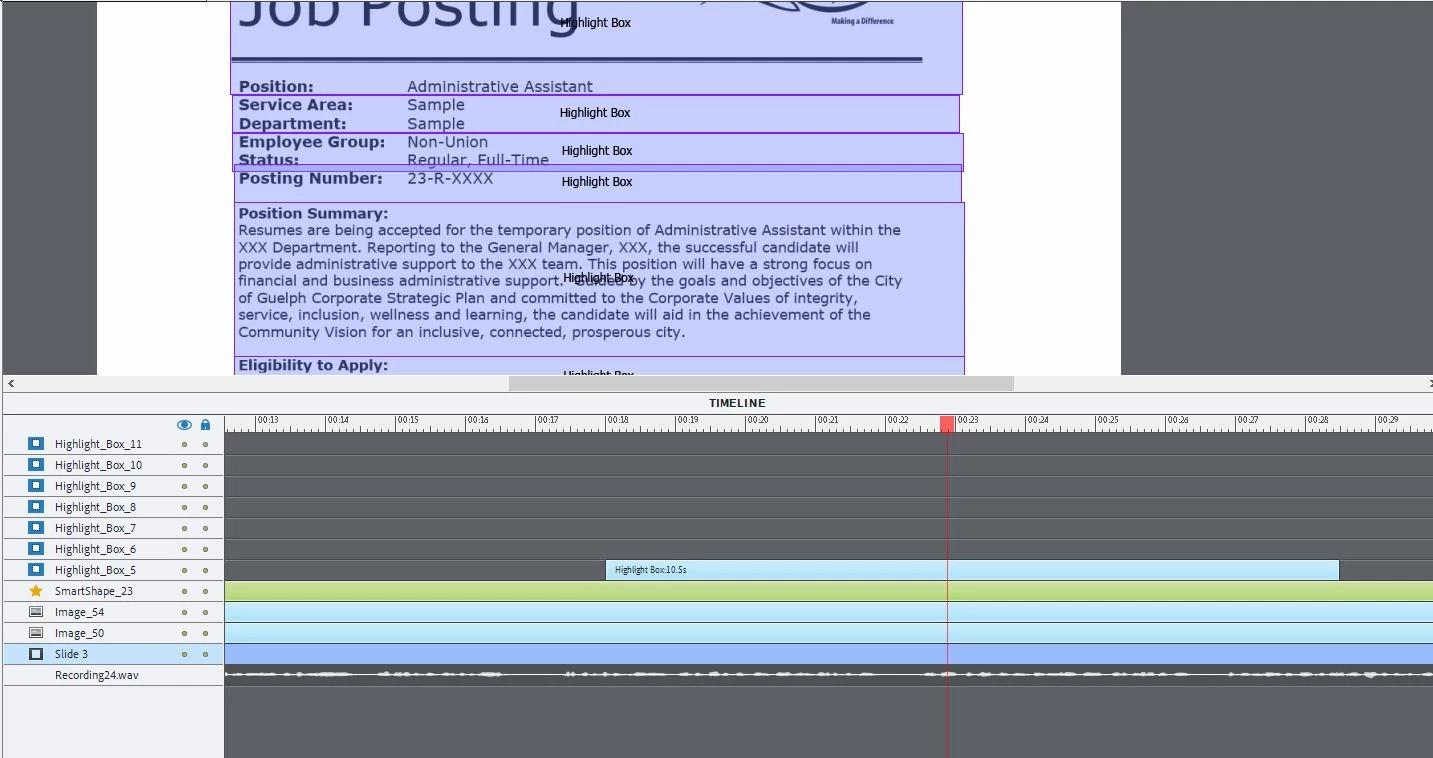
Task: Hide the Highlight_Box_7 layer
Action: 184,528
